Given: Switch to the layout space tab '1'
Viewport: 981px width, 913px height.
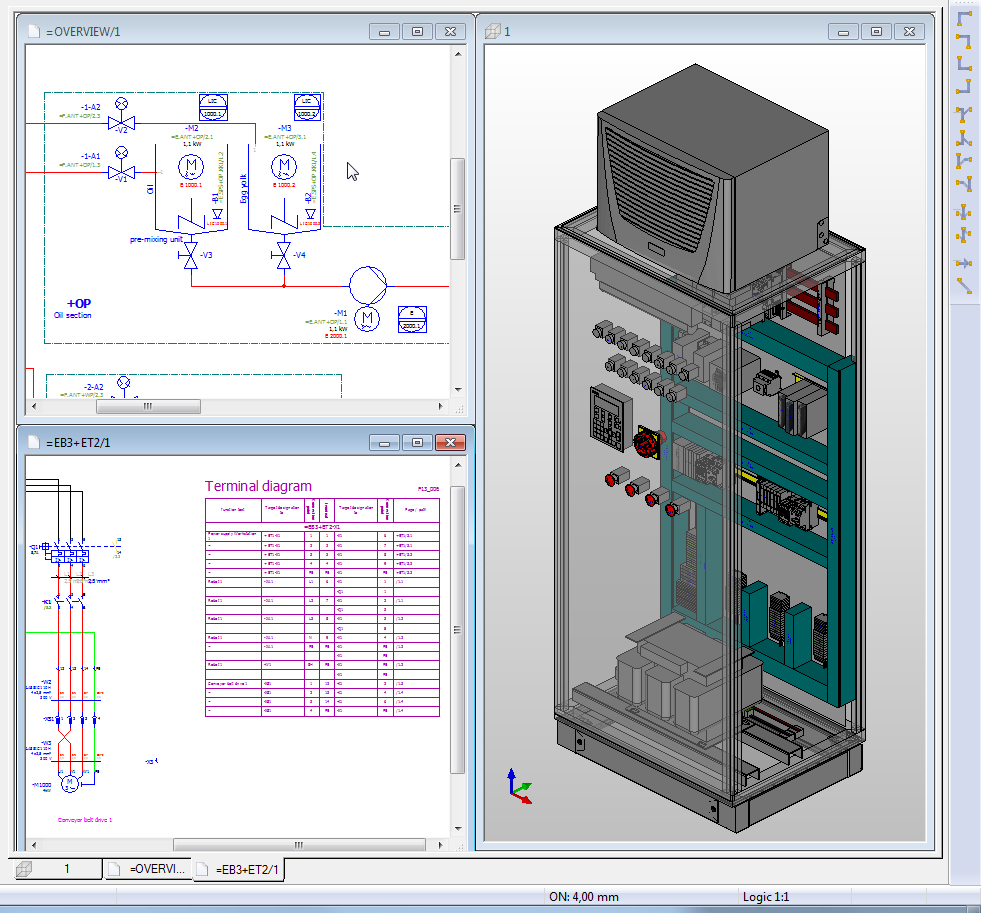Looking at the screenshot, I should 56,869.
